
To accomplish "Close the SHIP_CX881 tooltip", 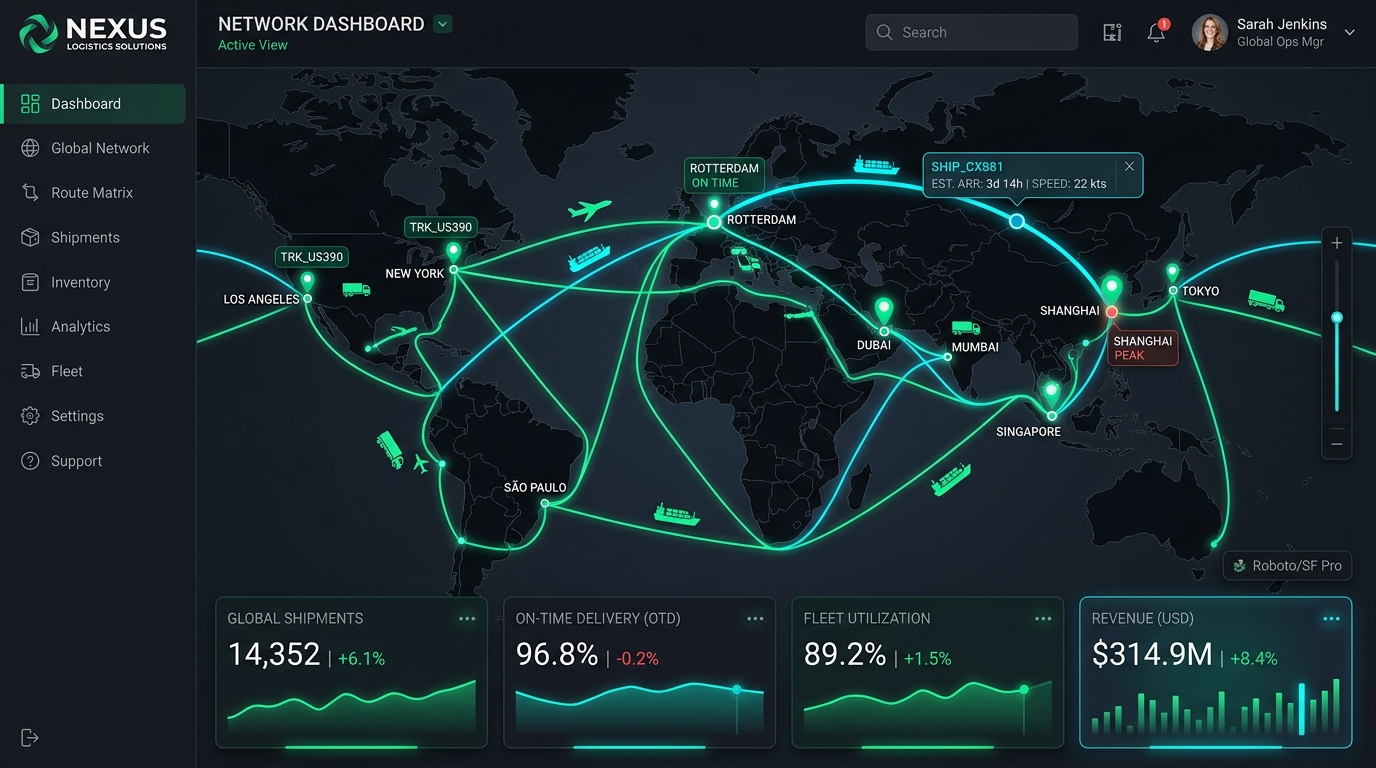I will [x=1129, y=166].
